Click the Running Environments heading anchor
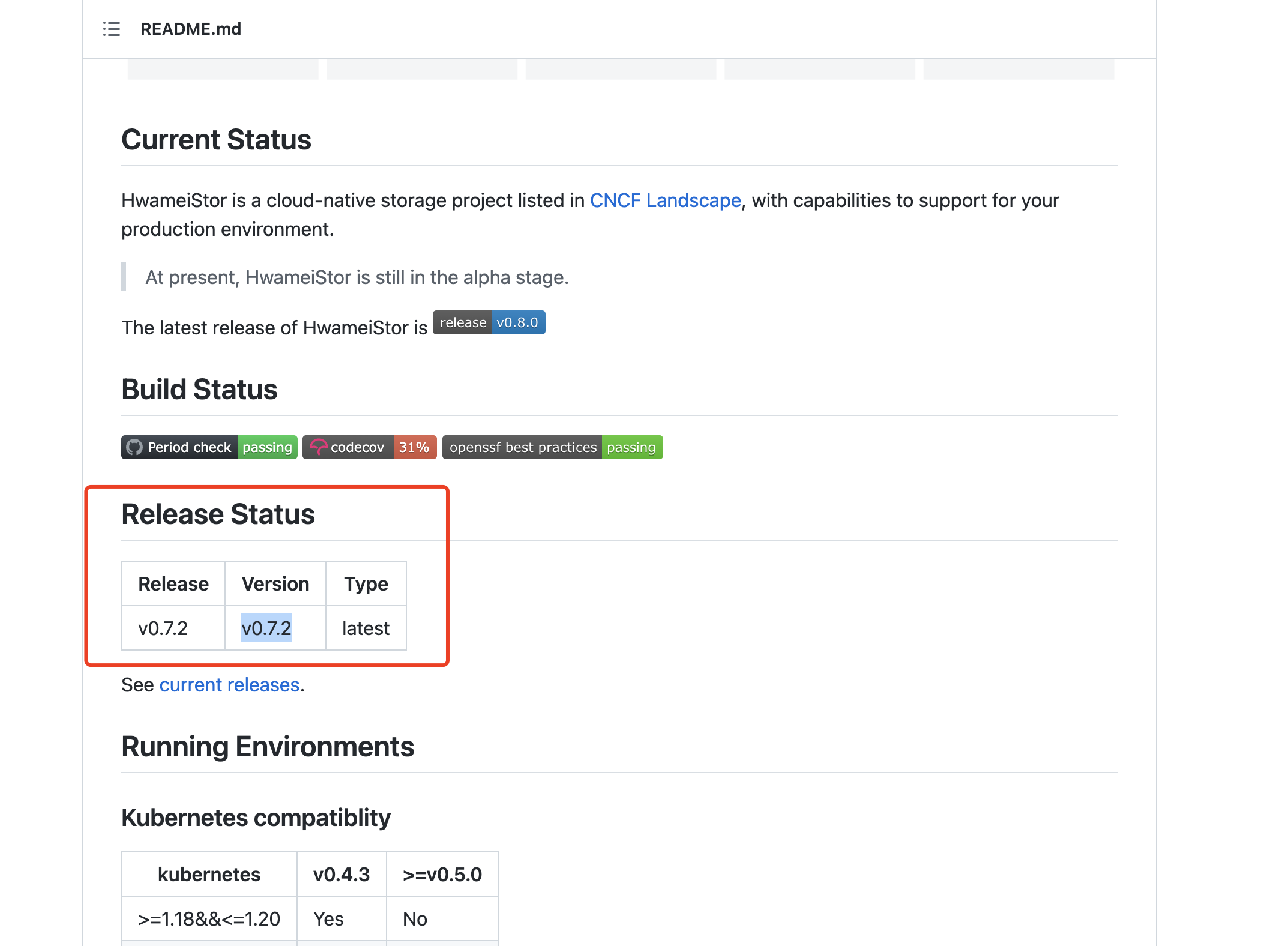The height and width of the screenshot is (946, 1288). click(x=267, y=746)
